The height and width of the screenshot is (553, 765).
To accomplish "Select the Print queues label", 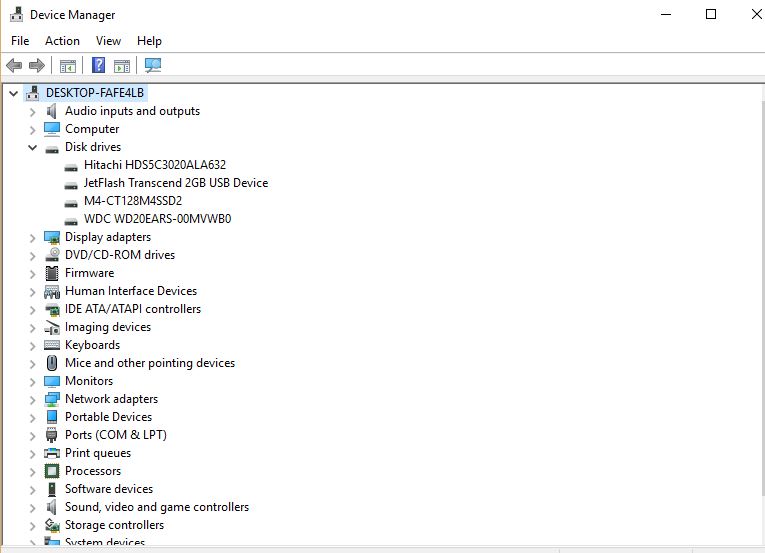I will click(98, 453).
